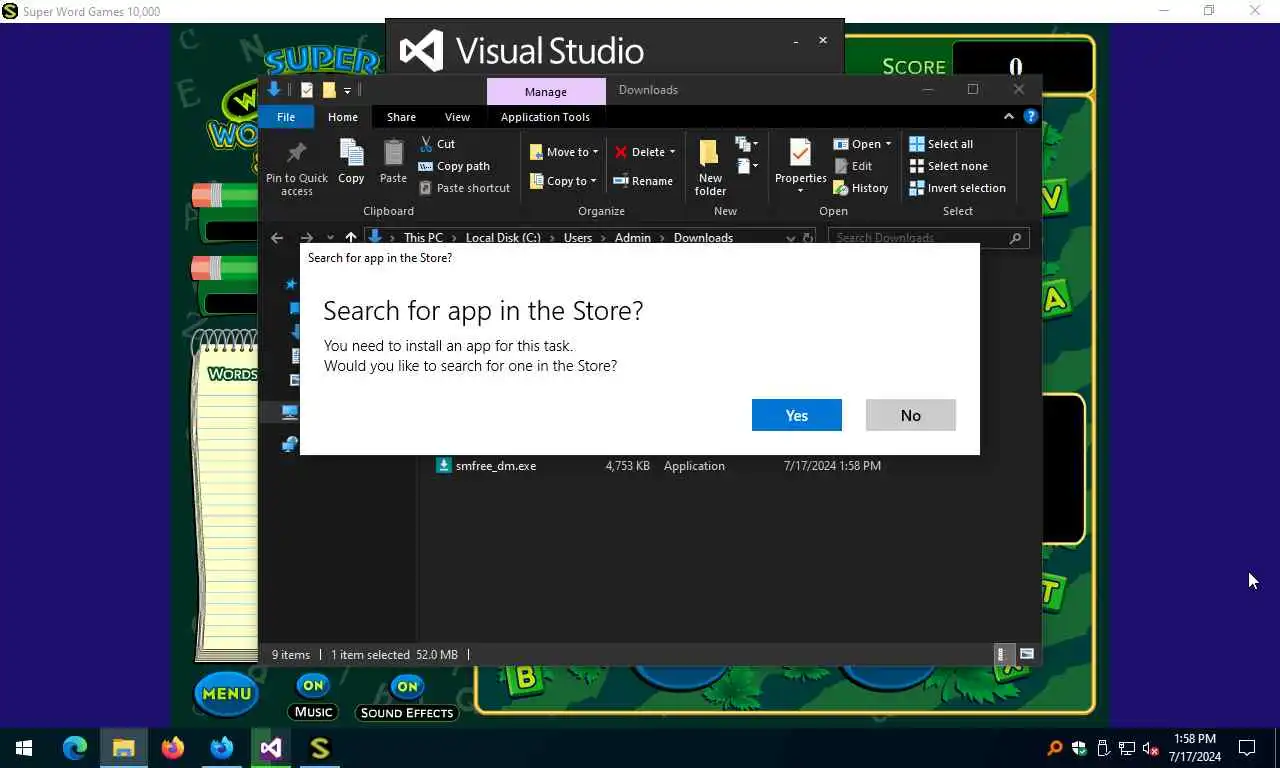
Task: Switch to the Home ribbon tab
Action: coord(343,117)
